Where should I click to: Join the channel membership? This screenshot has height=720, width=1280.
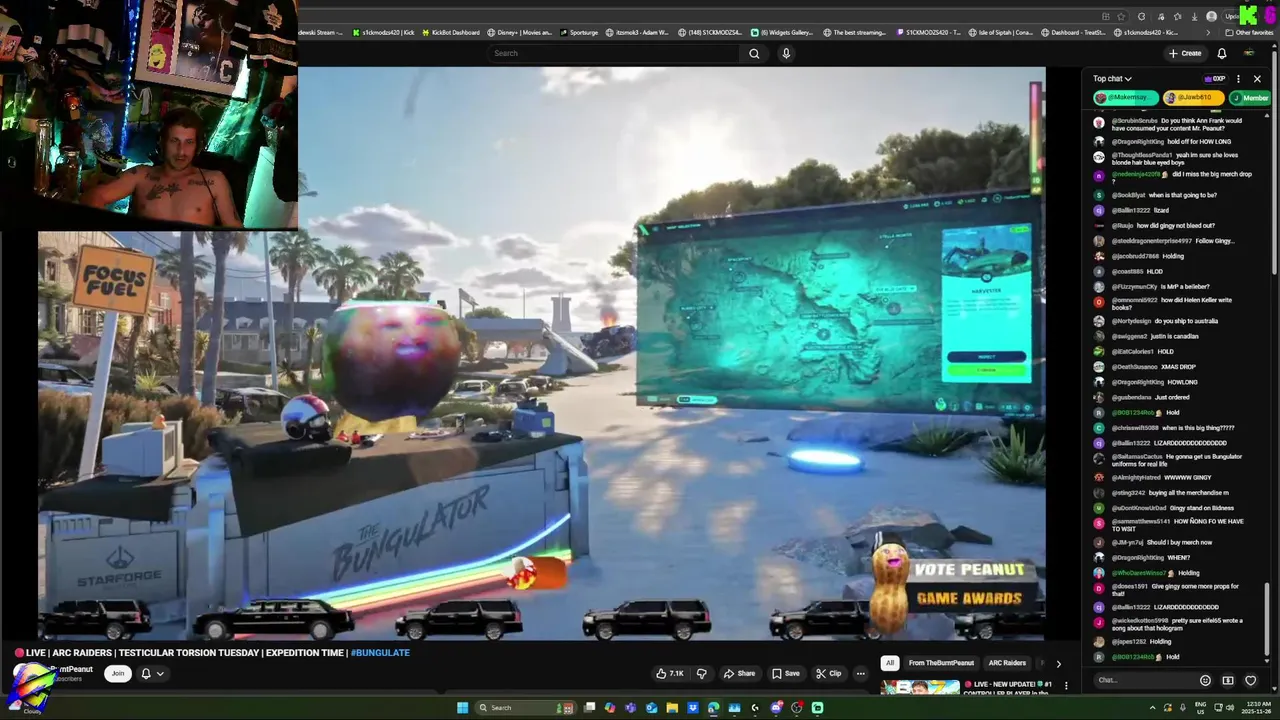click(x=118, y=673)
